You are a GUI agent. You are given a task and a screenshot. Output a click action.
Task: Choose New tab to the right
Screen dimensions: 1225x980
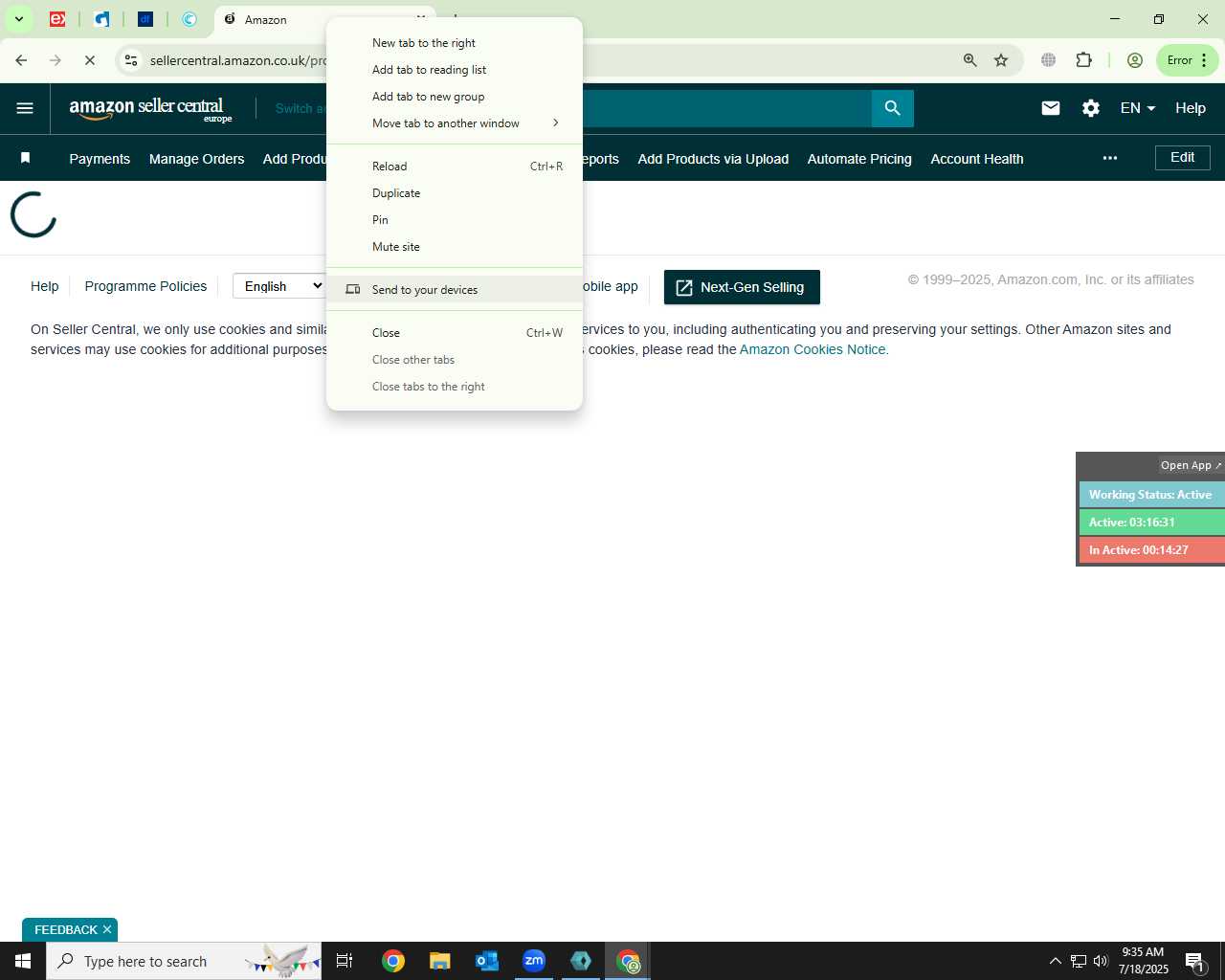455,43
